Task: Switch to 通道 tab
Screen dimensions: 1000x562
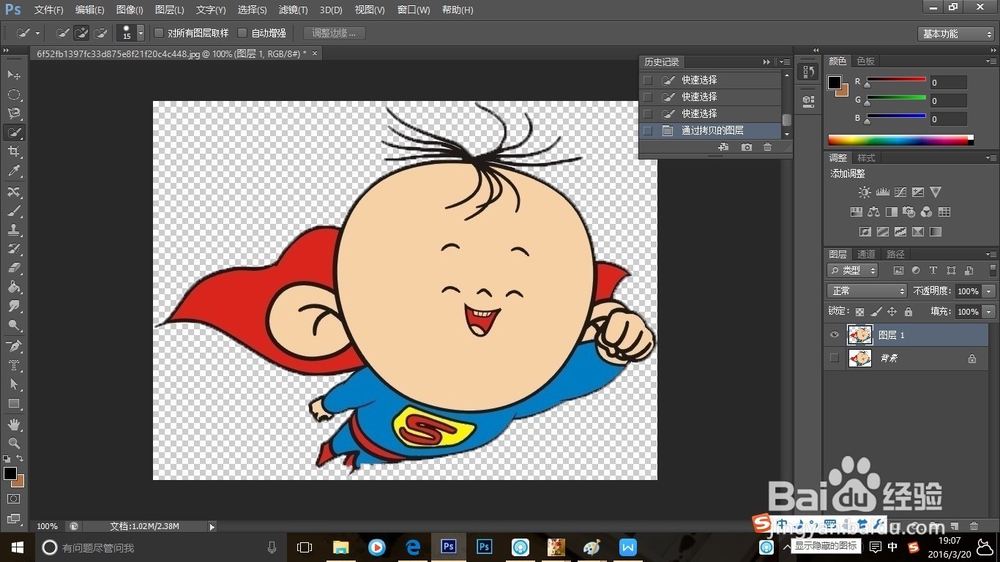Action: pyautogui.click(x=866, y=255)
